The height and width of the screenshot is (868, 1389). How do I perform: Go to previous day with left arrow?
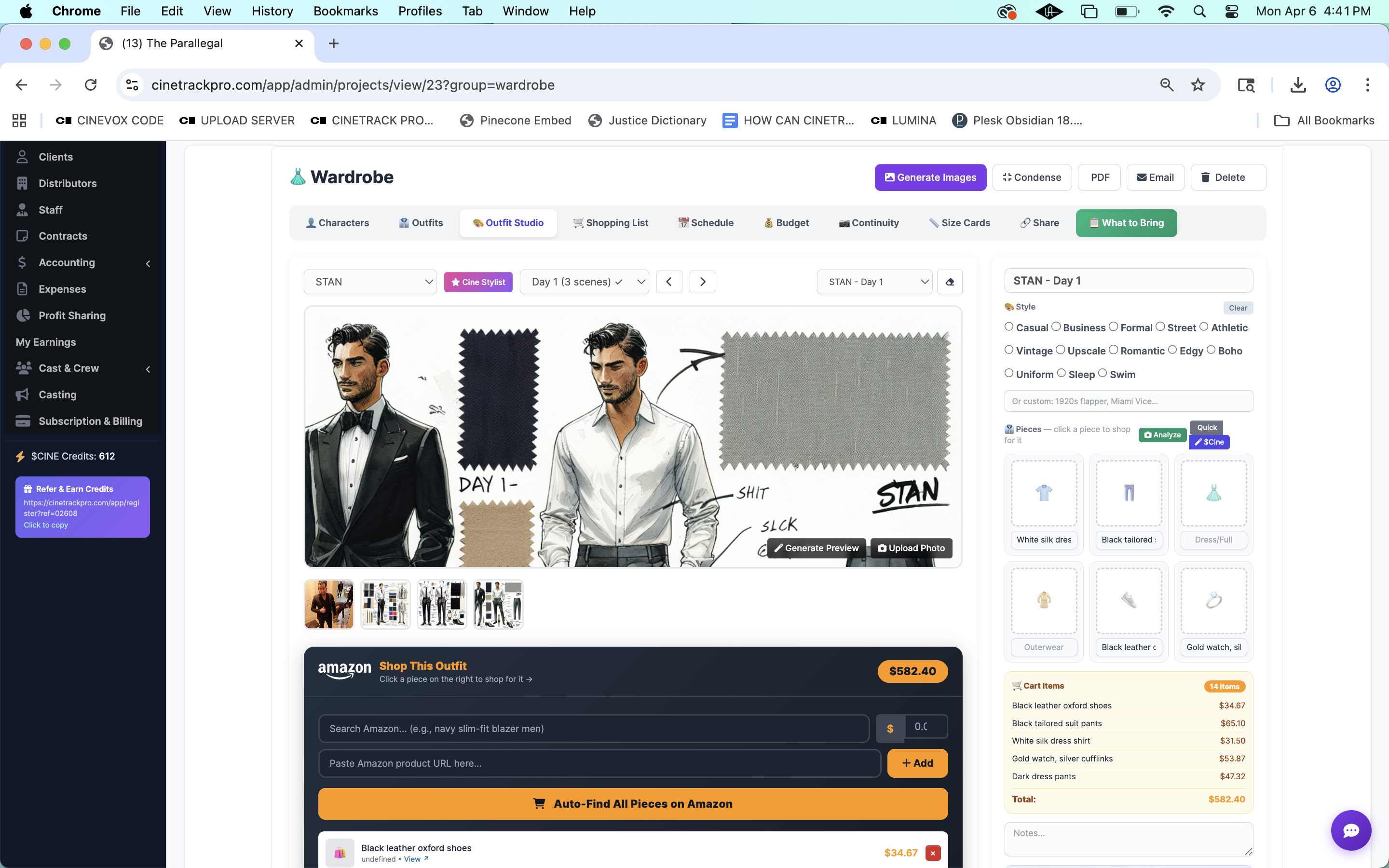(x=668, y=282)
